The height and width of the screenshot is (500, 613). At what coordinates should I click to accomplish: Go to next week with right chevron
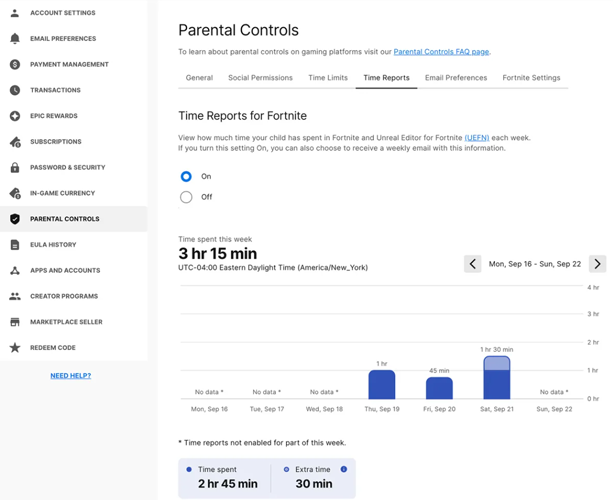[597, 264]
